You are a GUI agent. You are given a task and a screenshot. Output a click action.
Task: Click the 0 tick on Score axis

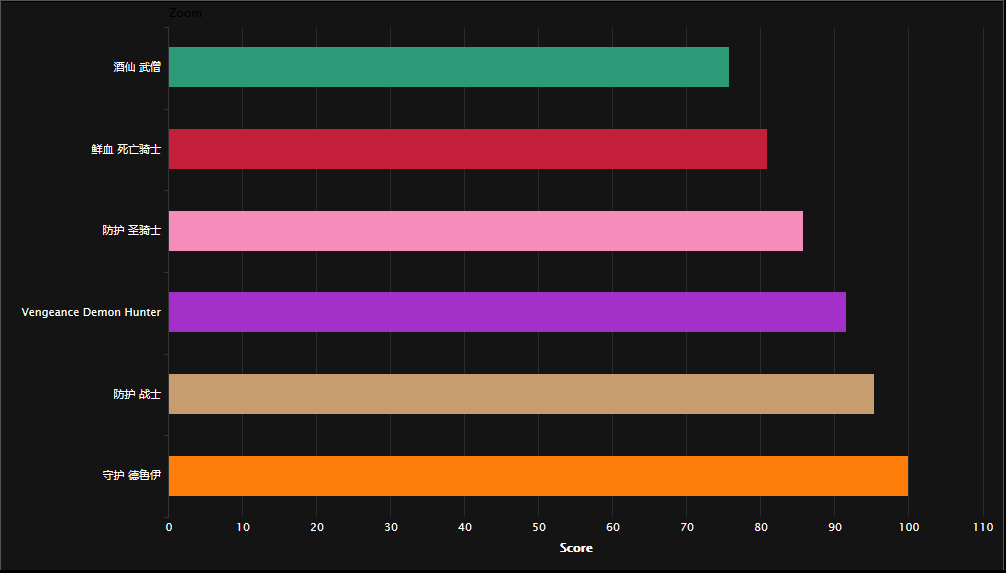pos(169,527)
